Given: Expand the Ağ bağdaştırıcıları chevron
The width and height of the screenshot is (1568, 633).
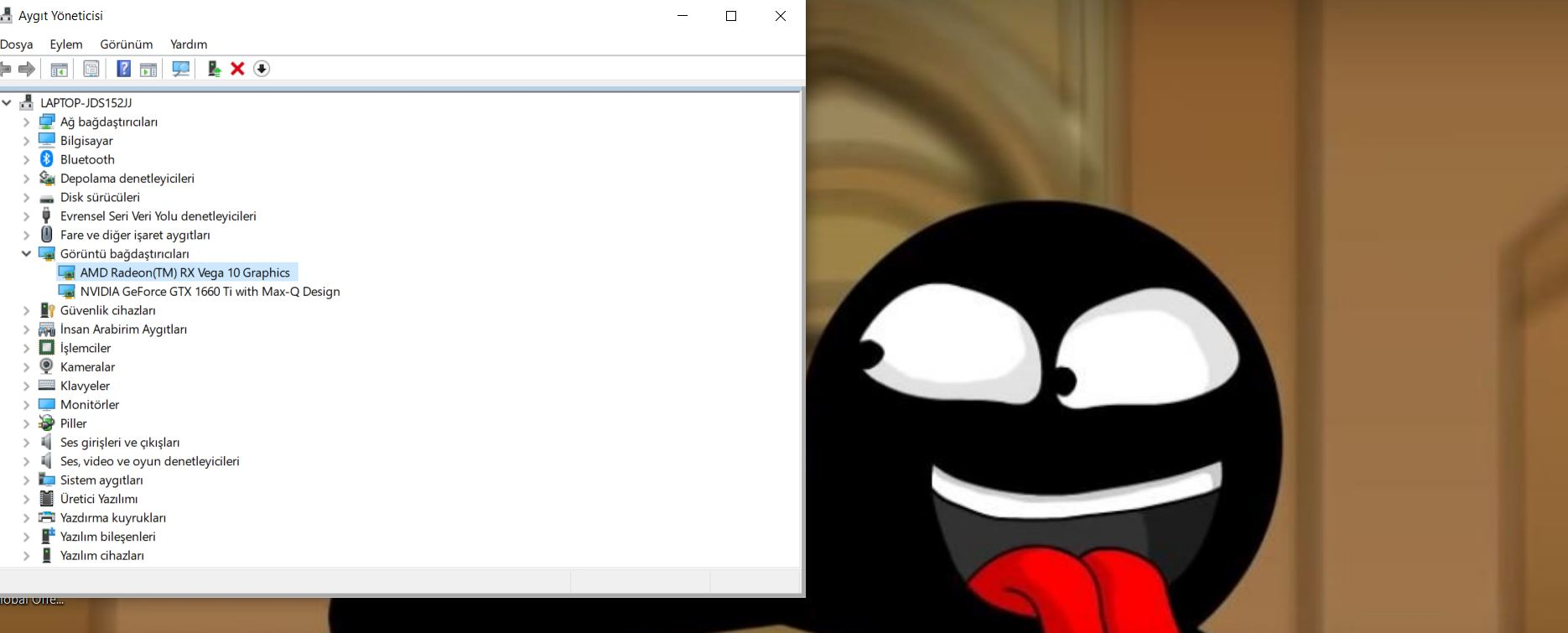Looking at the screenshot, I should tap(26, 122).
